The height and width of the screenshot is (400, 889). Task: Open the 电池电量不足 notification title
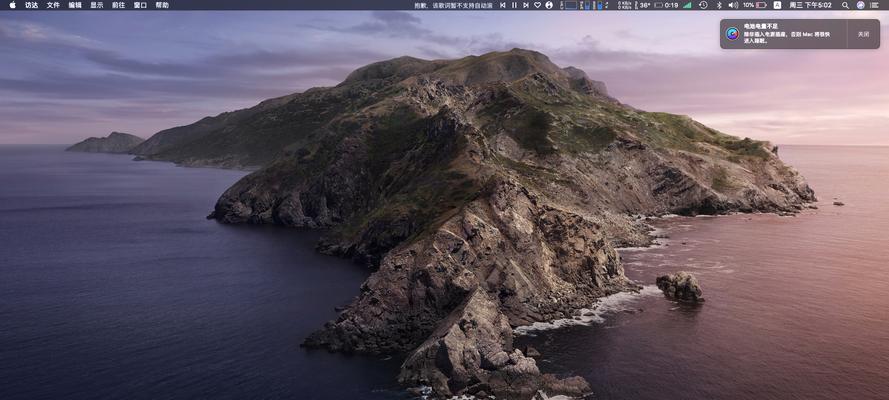pos(761,26)
